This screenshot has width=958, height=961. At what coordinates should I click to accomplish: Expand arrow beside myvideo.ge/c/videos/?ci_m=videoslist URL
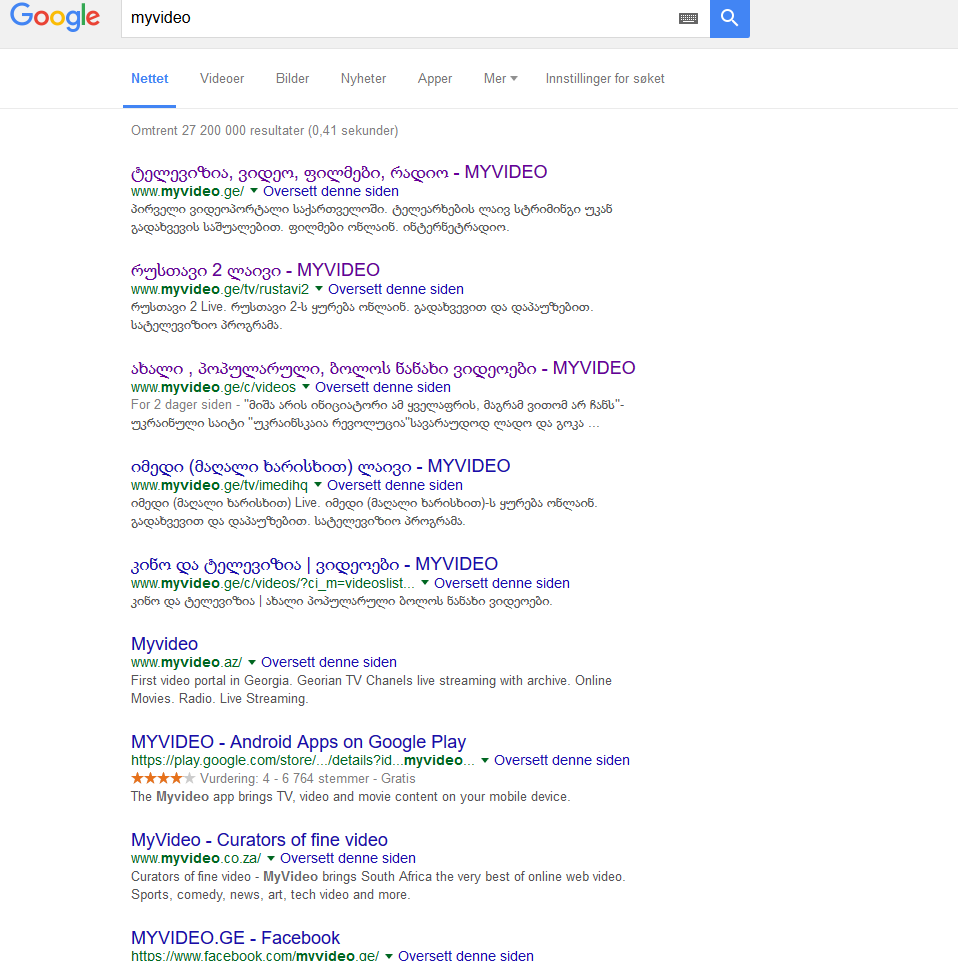point(425,583)
